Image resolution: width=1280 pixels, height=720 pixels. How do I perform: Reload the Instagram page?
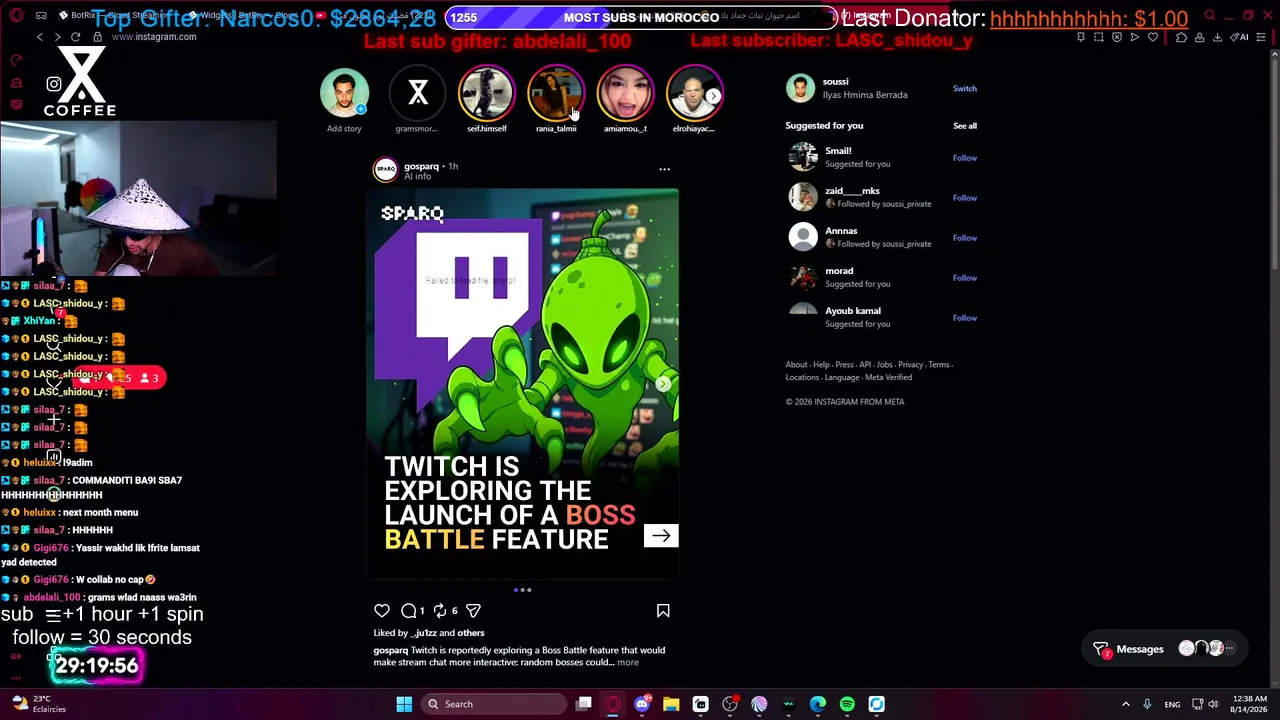coord(77,37)
